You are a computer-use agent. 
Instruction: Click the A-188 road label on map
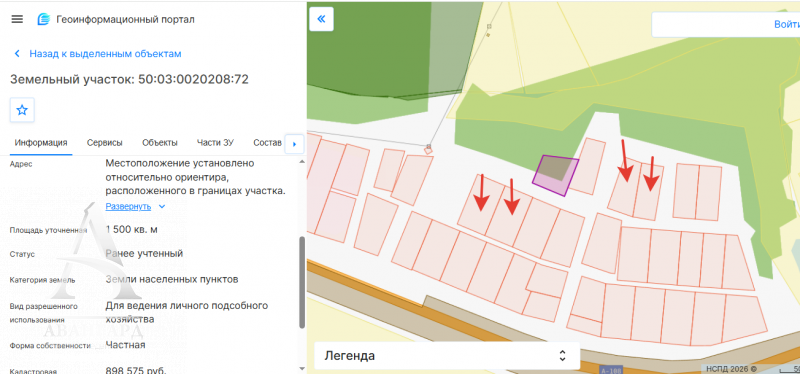point(611,370)
